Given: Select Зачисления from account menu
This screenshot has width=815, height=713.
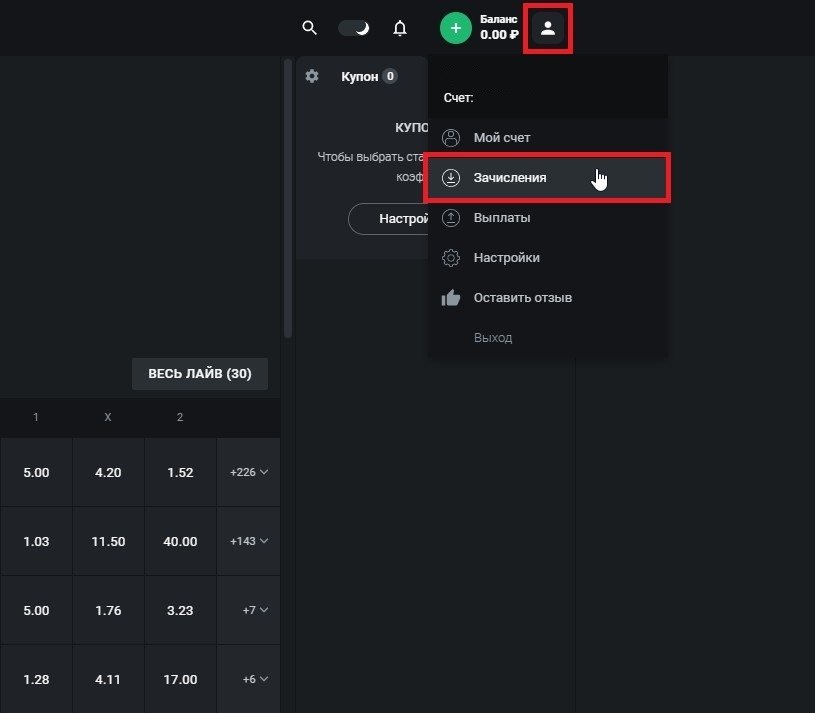Looking at the screenshot, I should click(548, 178).
